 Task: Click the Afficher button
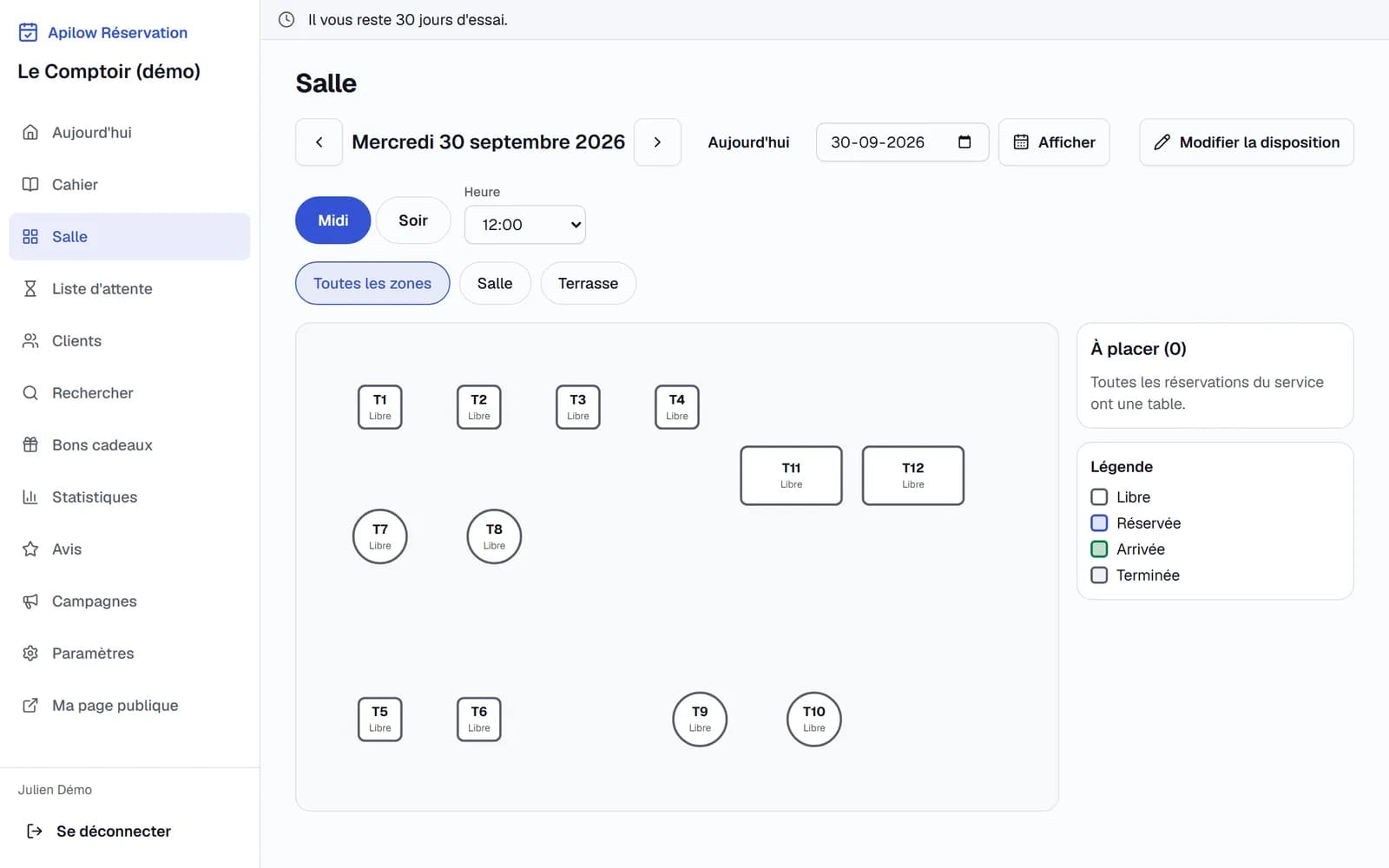click(x=1054, y=142)
